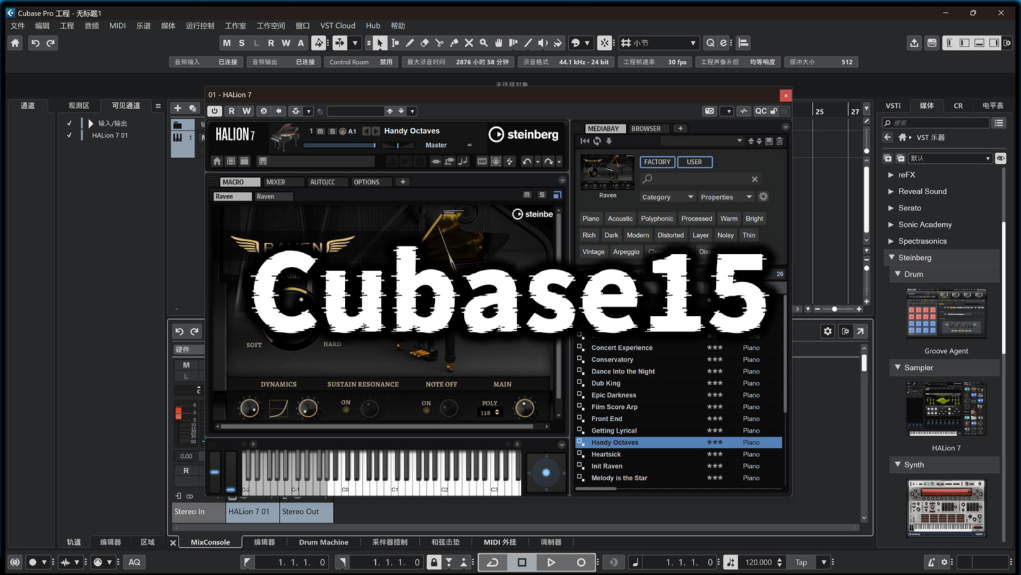Click the Redo arrow in main toolbar

(x=50, y=43)
